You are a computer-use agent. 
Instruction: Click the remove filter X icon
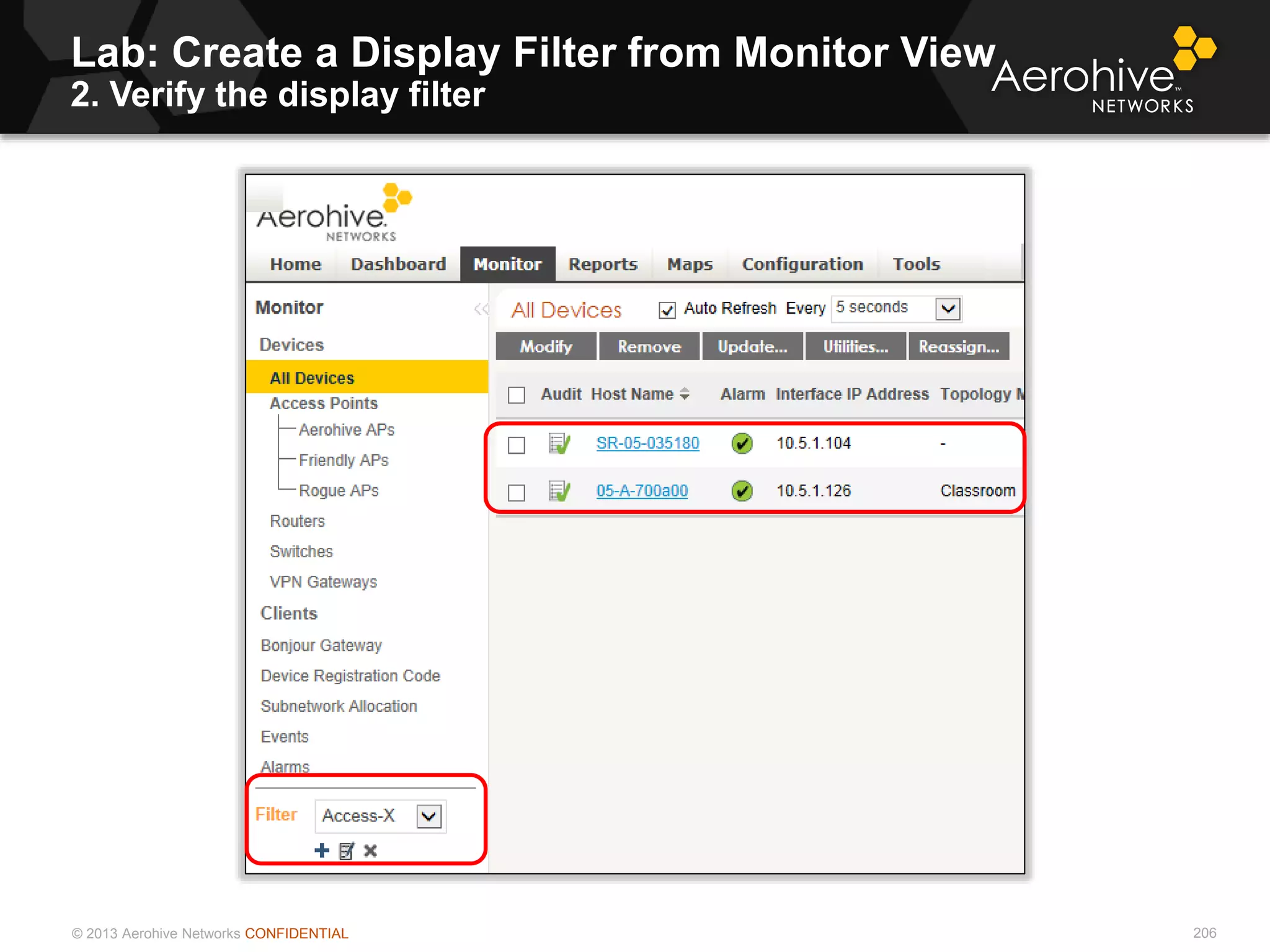pyautogui.click(x=371, y=851)
